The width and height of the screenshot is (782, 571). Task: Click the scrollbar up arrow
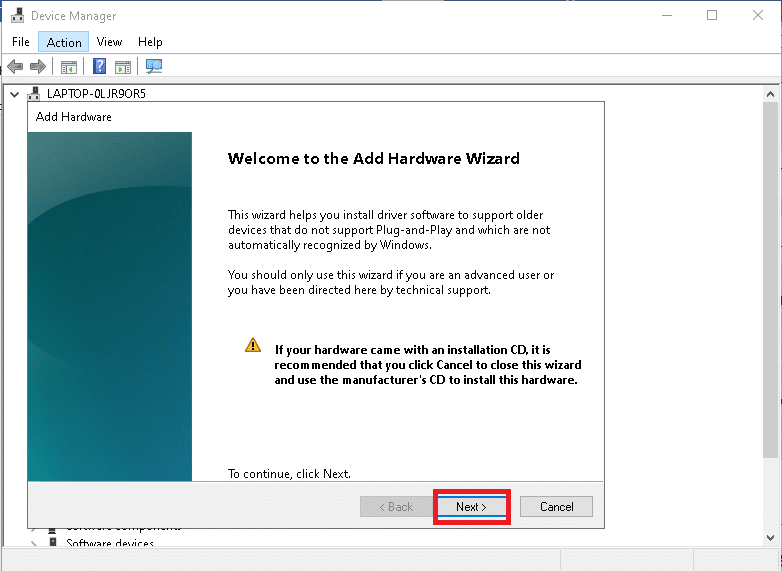tap(771, 94)
